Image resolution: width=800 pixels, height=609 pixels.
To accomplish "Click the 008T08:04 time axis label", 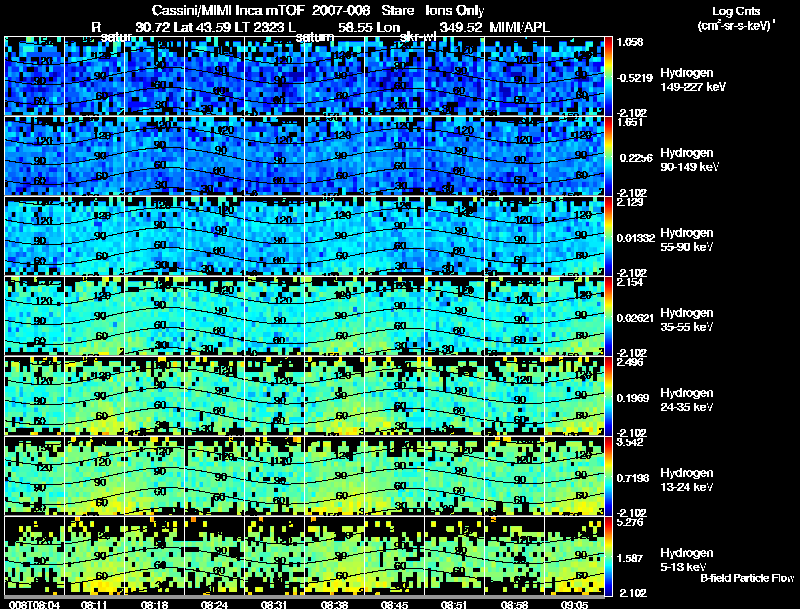I will [x=34, y=604].
